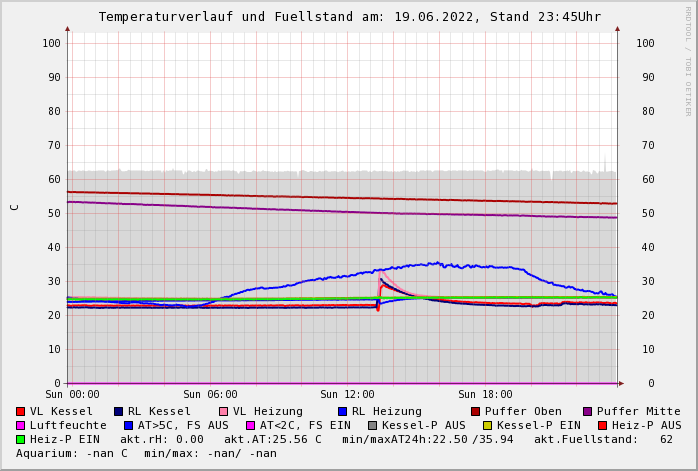Select the gray Kessel-P AUS legend swatch

coord(372,425)
